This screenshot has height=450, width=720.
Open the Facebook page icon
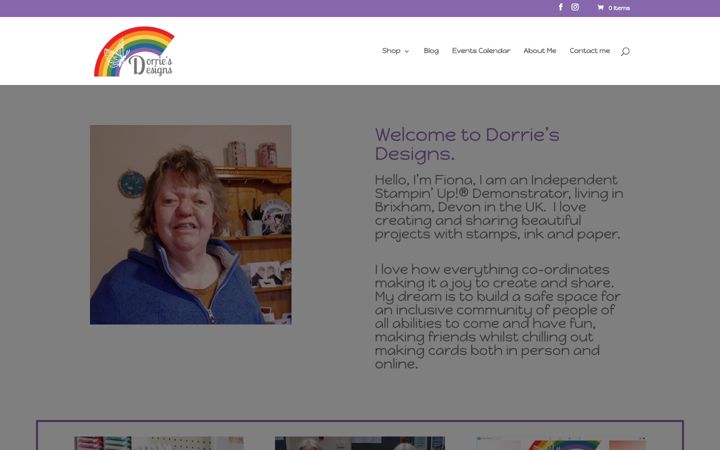pos(561,7)
